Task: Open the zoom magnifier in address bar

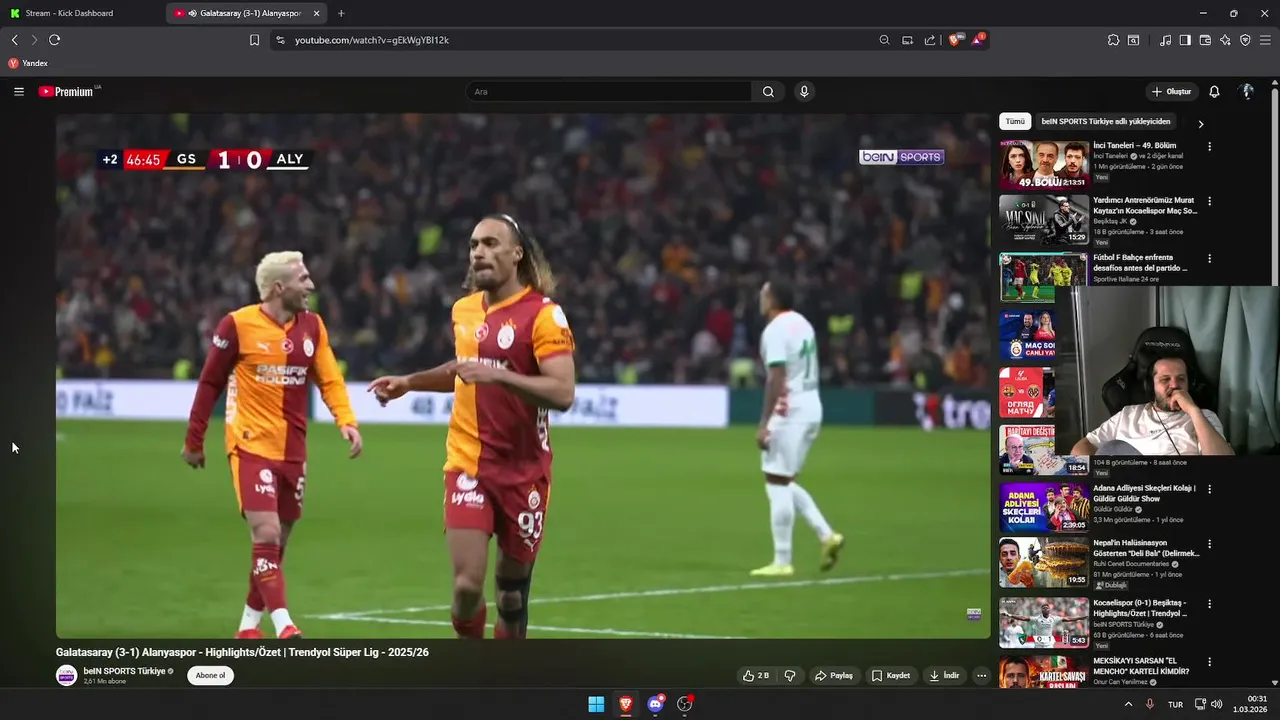Action: point(884,40)
